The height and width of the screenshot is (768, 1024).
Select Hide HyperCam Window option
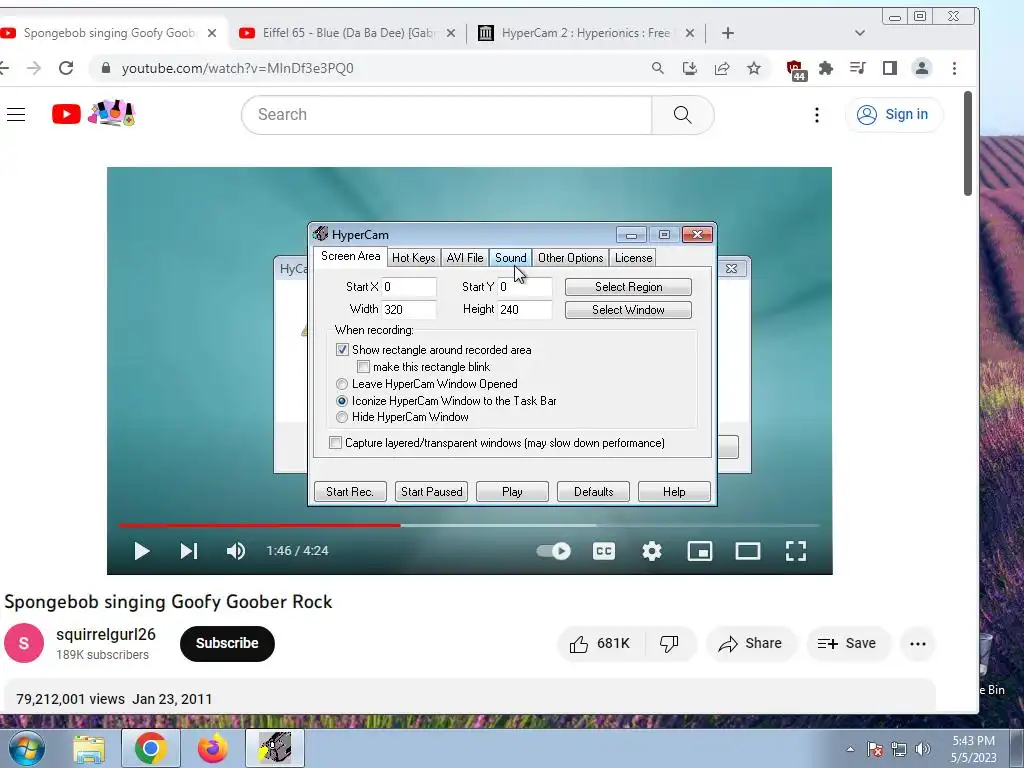pyautogui.click(x=342, y=417)
